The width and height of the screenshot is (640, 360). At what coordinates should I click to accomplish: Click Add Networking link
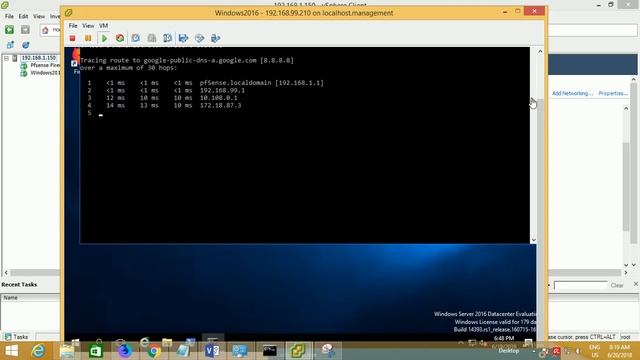(572, 93)
